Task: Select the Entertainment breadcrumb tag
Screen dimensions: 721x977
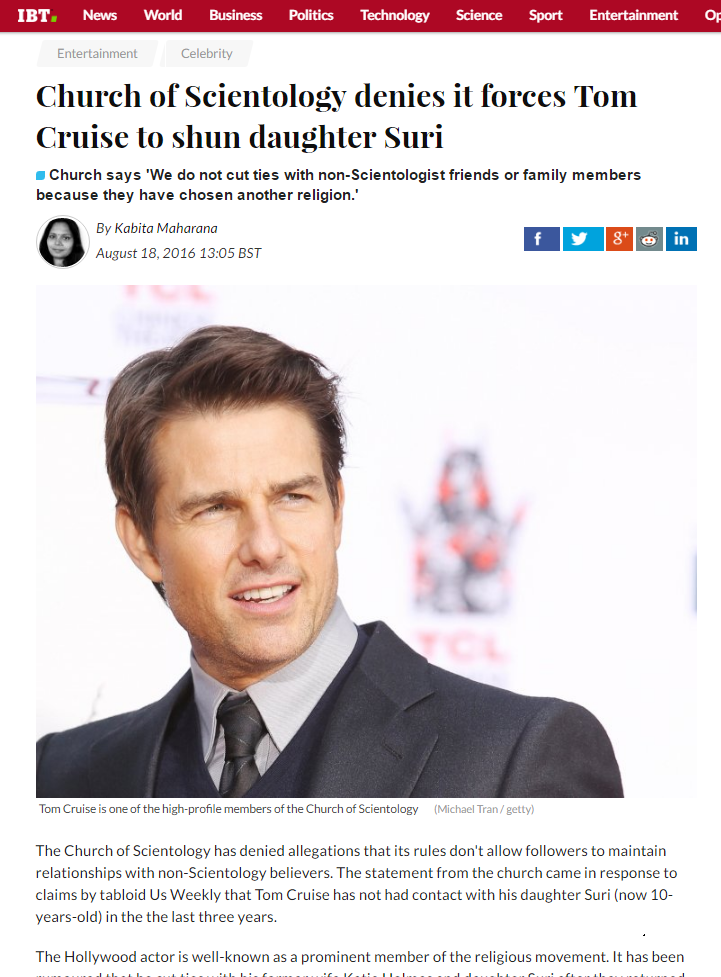Action: [x=97, y=54]
